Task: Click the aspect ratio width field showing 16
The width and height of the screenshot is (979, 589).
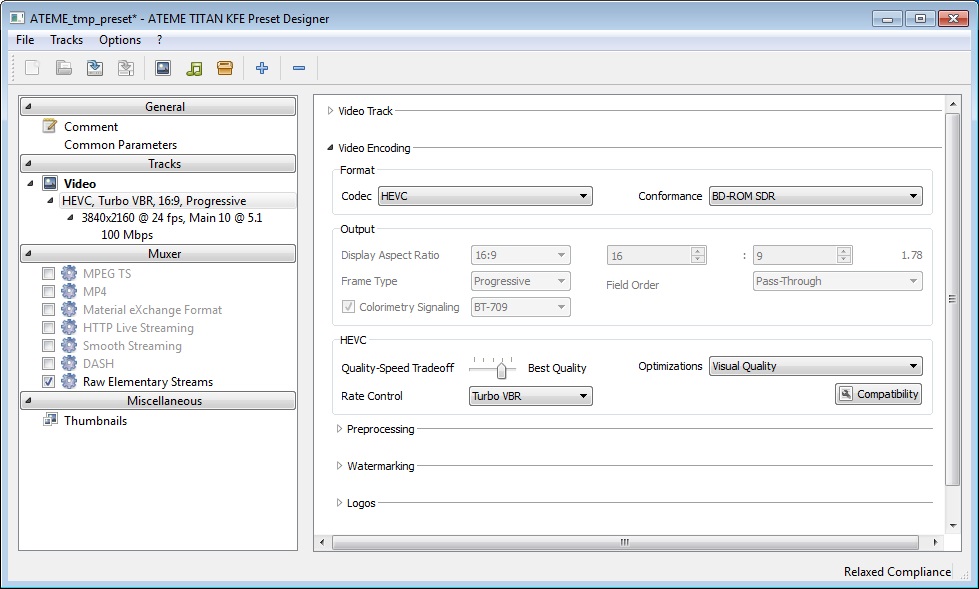Action: click(x=656, y=255)
